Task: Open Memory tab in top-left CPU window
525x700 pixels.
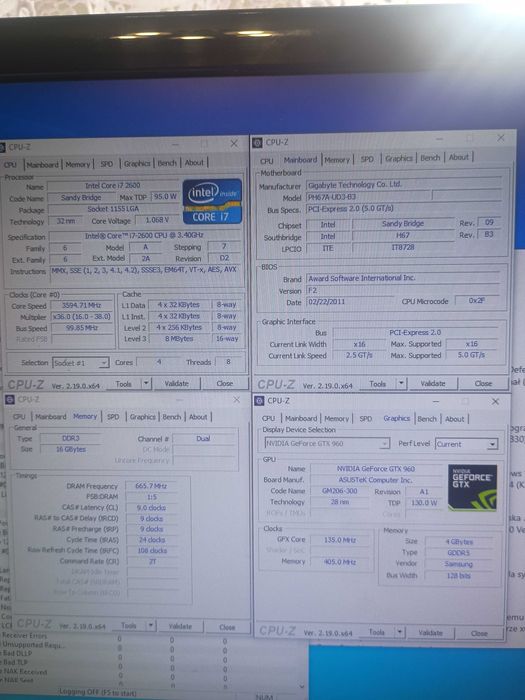Action: (78, 164)
